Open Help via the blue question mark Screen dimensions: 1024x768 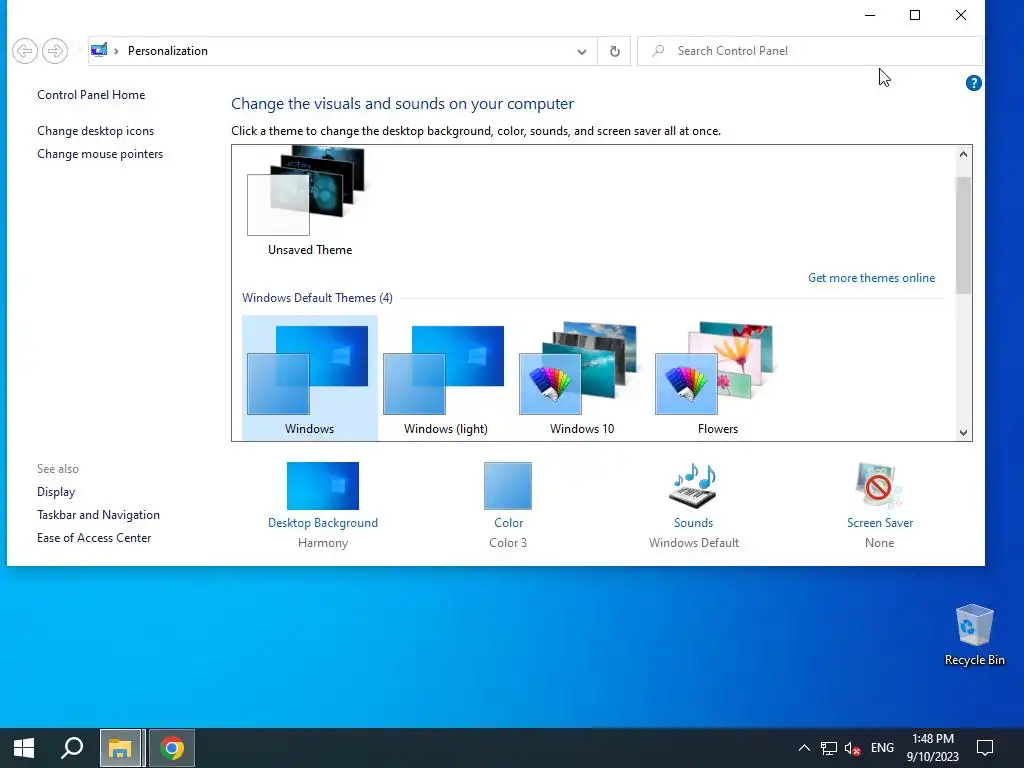click(x=973, y=83)
